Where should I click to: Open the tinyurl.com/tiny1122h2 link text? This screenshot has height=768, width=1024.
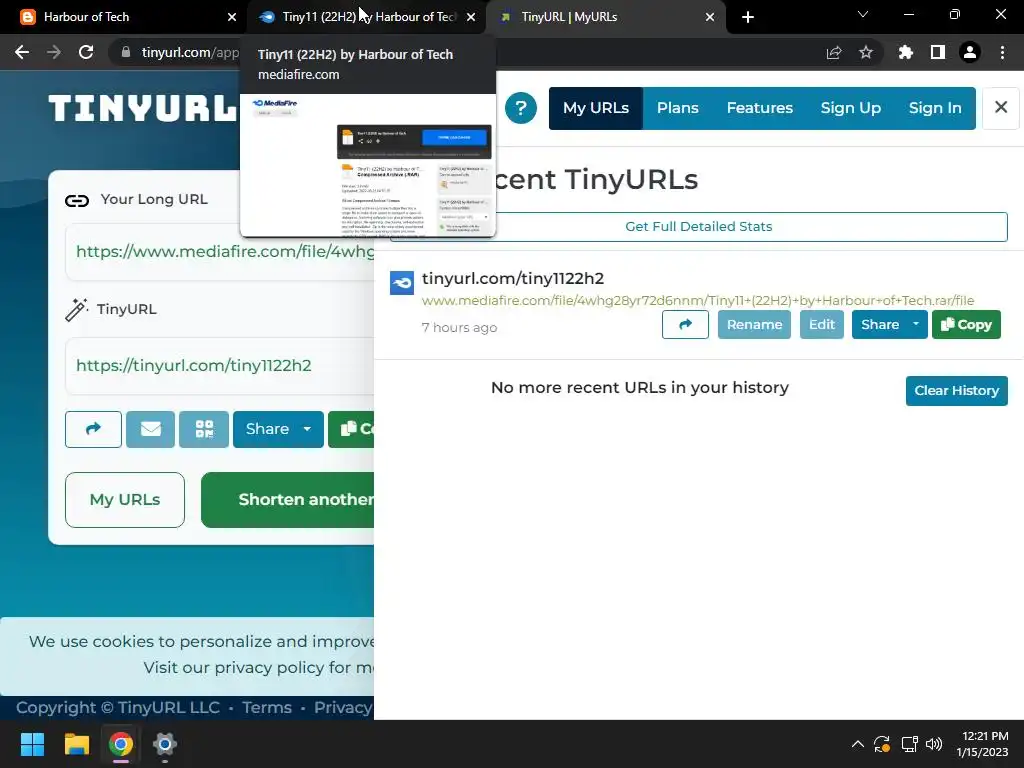(x=513, y=279)
